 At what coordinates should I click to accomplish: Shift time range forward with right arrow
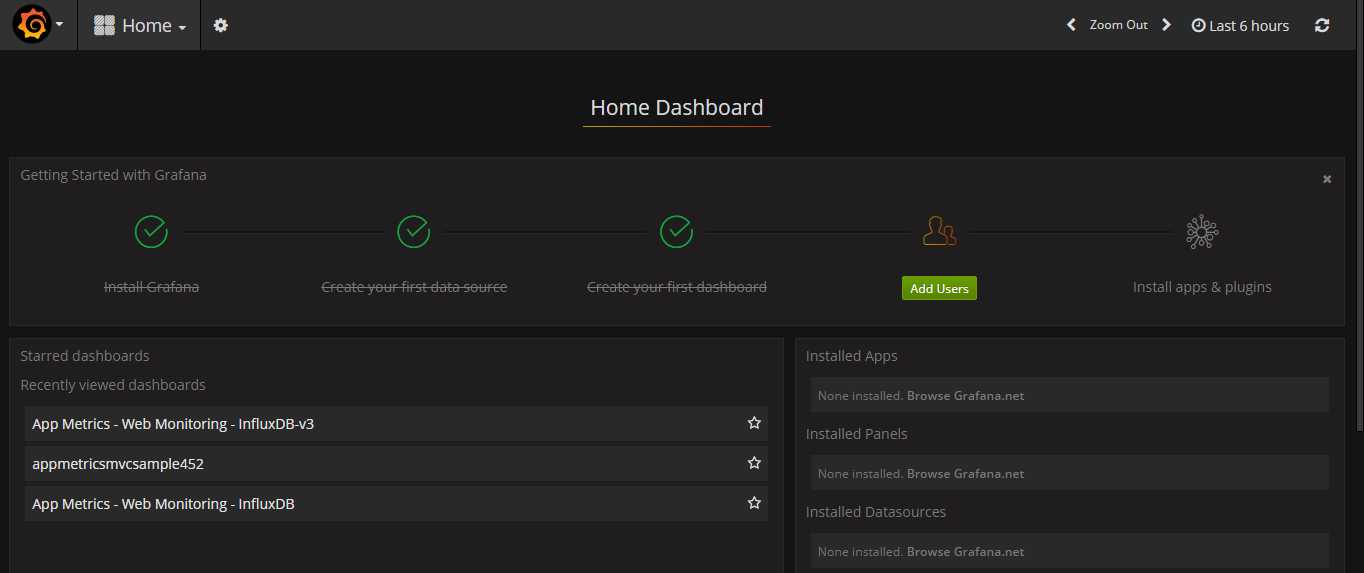[x=1166, y=25]
